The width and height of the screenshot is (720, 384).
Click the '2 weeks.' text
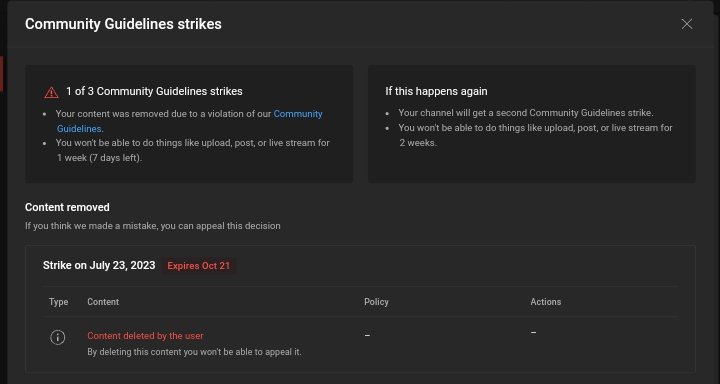tap(418, 143)
